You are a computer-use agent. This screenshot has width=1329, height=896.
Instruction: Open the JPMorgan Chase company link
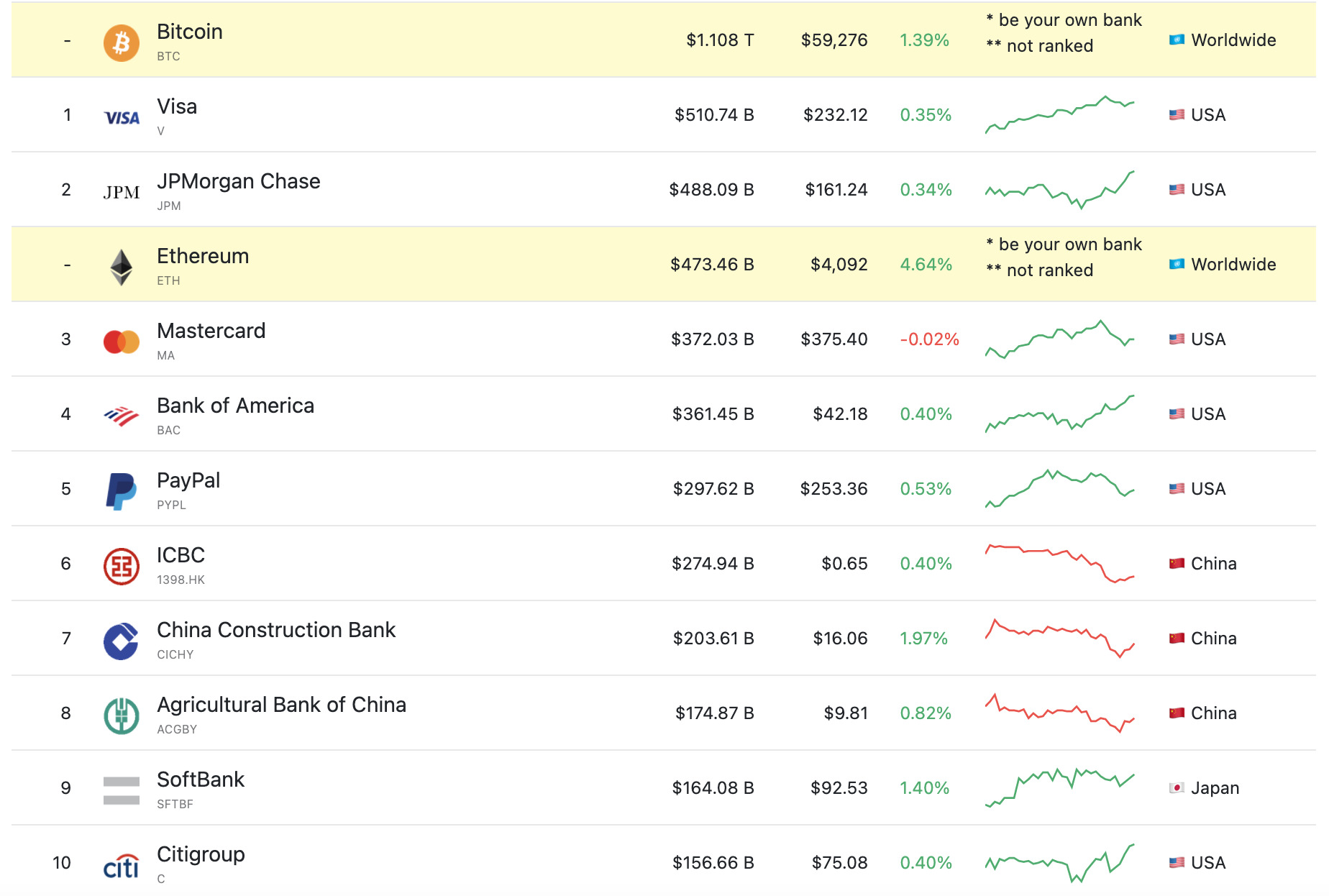coord(239,181)
